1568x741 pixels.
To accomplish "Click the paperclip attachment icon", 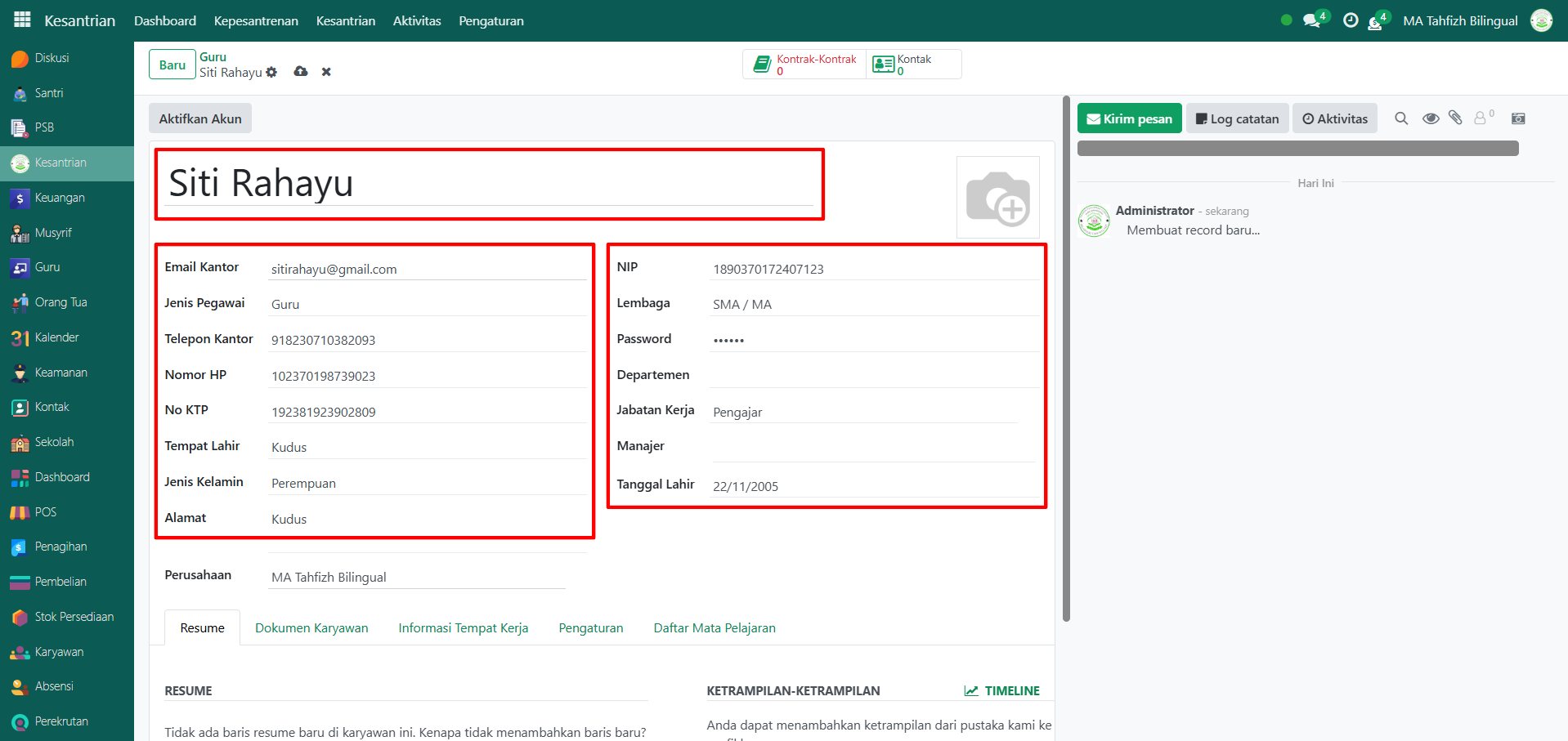I will pos(1455,118).
